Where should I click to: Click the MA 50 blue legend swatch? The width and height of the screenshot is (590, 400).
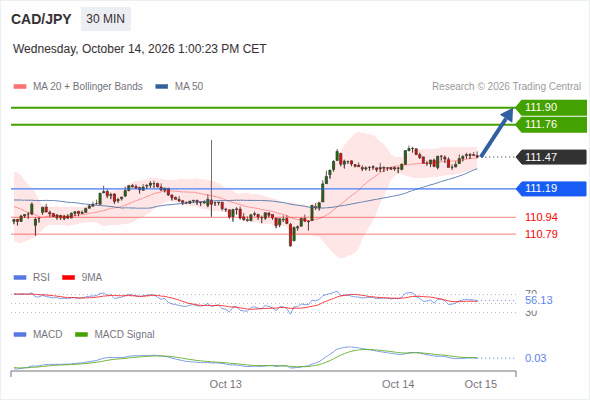(162, 87)
